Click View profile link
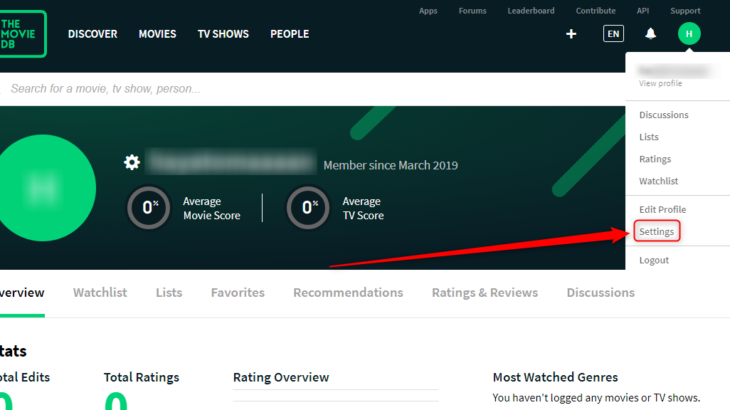 point(660,84)
